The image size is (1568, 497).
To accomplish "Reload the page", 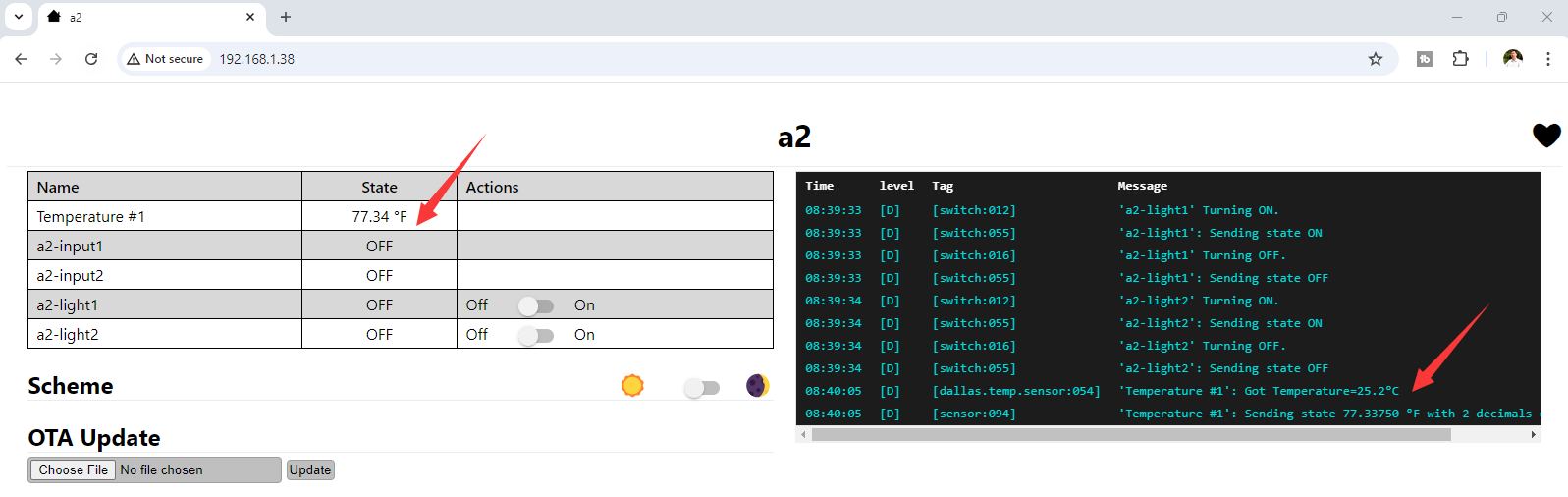I will tap(91, 59).
